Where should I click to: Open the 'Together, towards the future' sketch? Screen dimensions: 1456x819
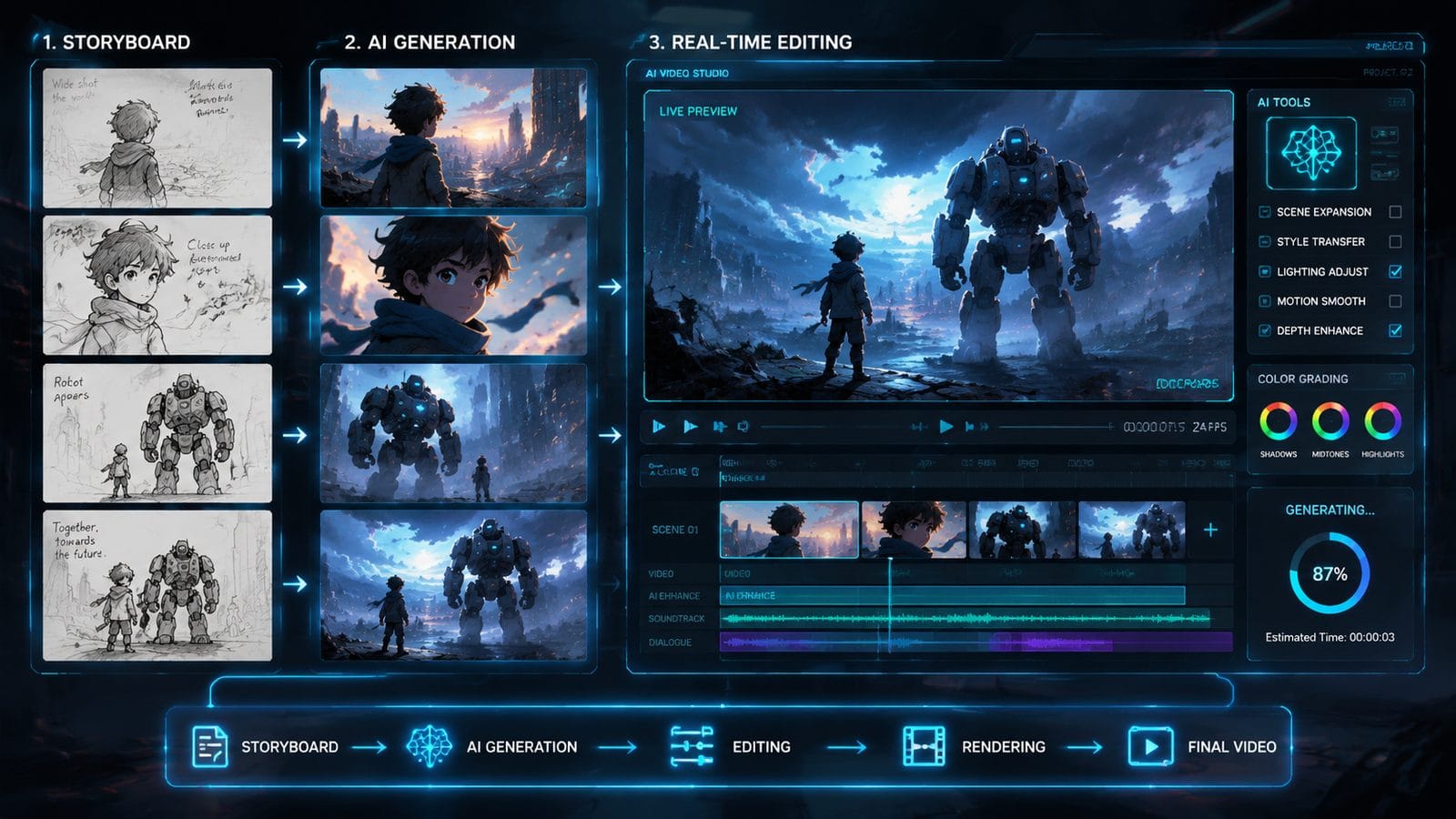point(157,585)
